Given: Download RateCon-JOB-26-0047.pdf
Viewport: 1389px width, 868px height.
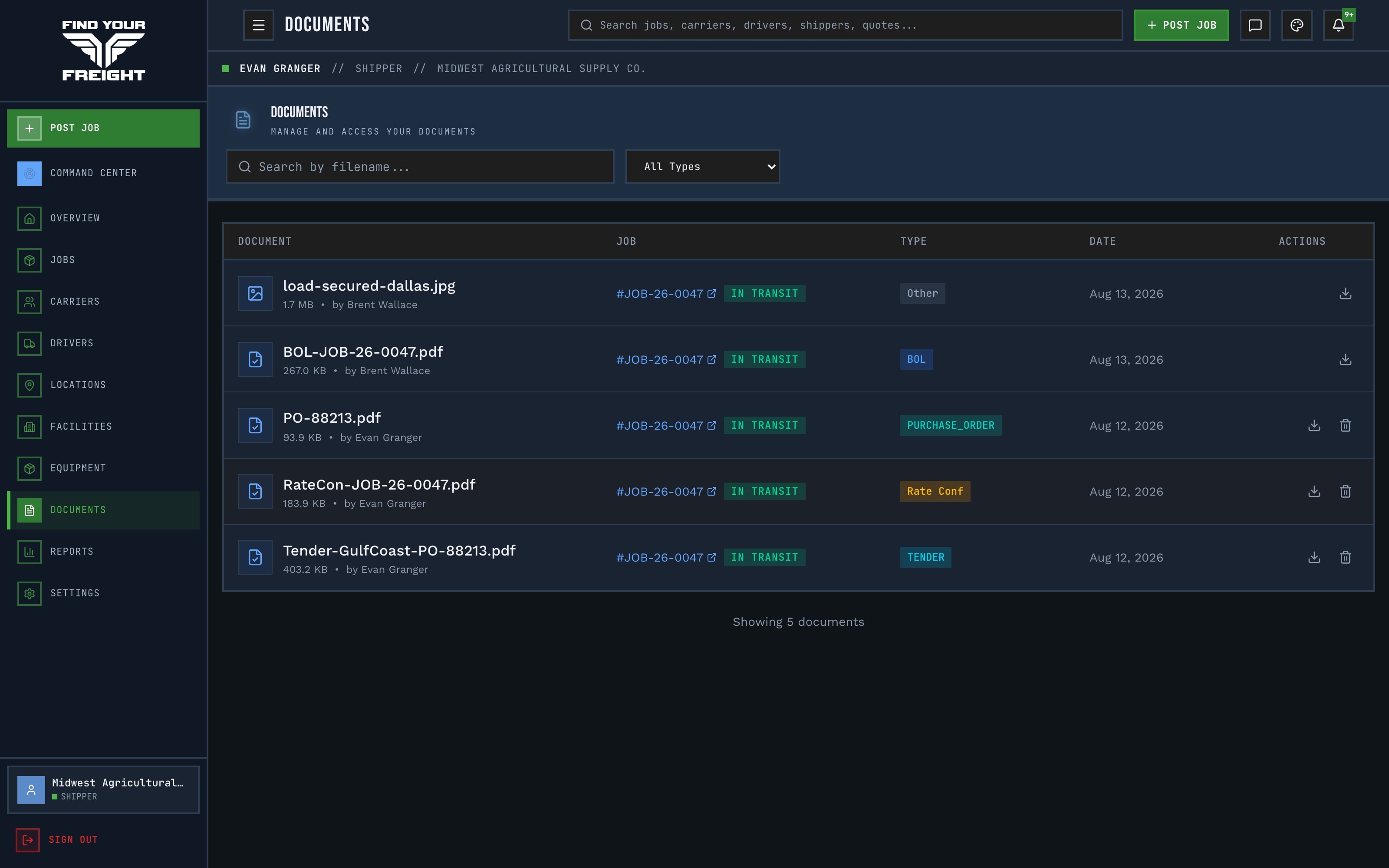Looking at the screenshot, I should (x=1314, y=491).
